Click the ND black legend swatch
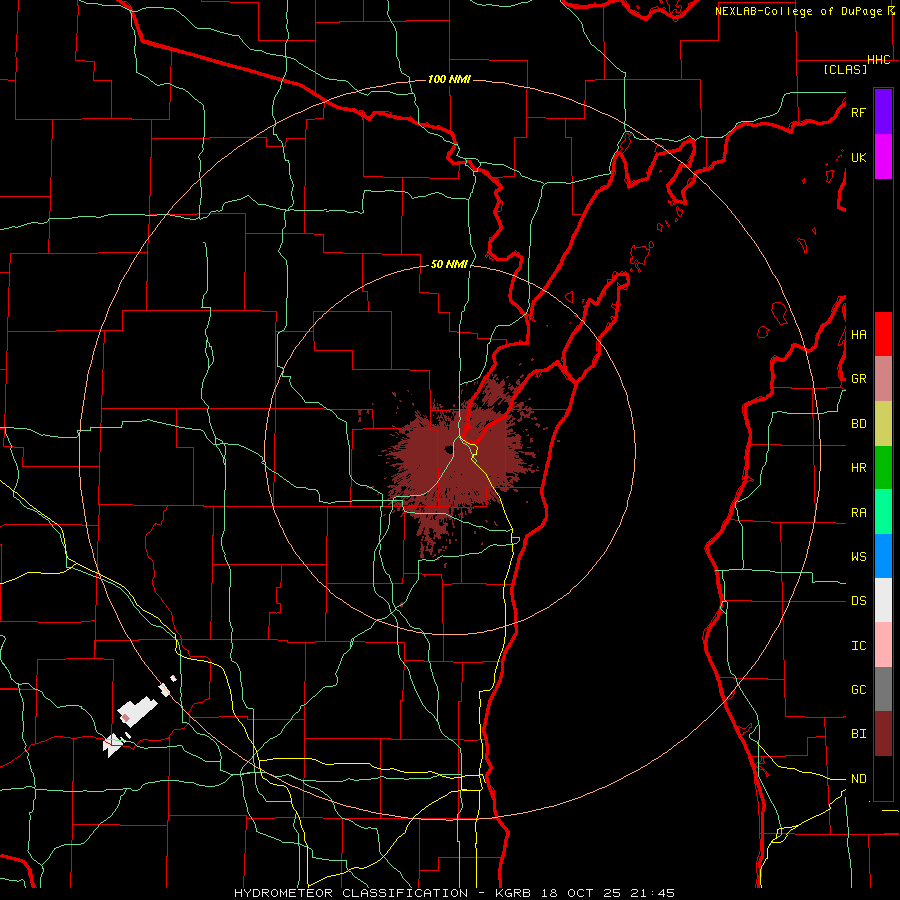The width and height of the screenshot is (900, 900). pyautogui.click(x=883, y=778)
